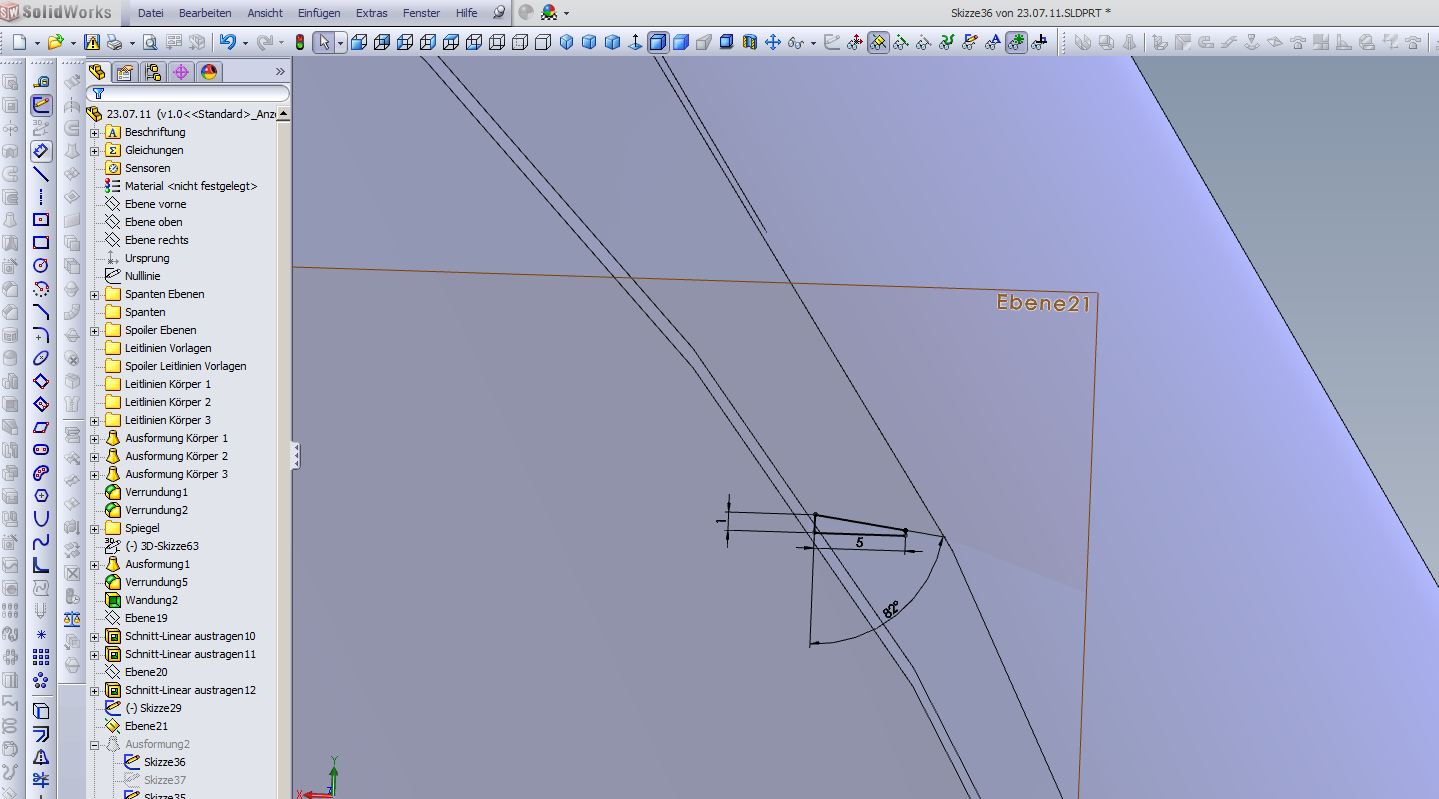This screenshot has height=799, width=1439.
Task: Click the glasses view display icon
Action: [x=796, y=42]
